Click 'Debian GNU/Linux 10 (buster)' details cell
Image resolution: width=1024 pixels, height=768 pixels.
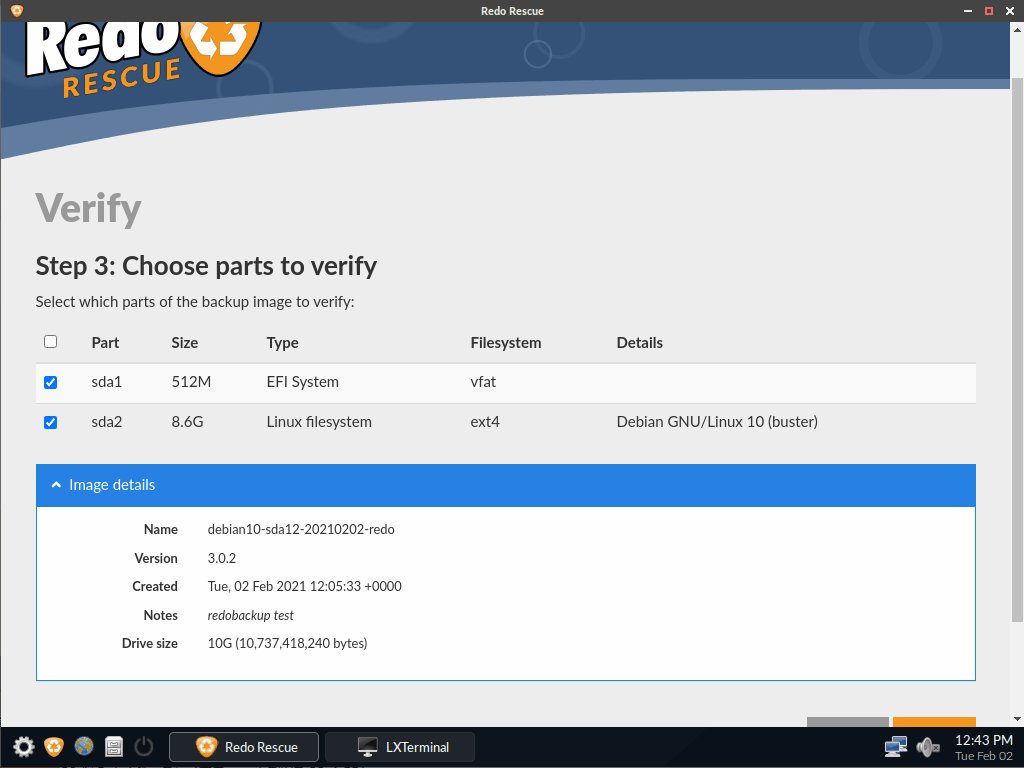[717, 422]
